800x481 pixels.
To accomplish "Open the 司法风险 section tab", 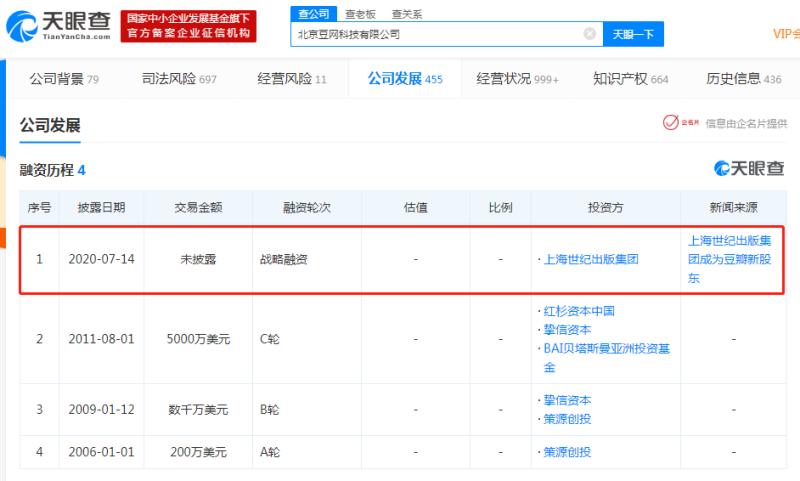I will pyautogui.click(x=179, y=79).
